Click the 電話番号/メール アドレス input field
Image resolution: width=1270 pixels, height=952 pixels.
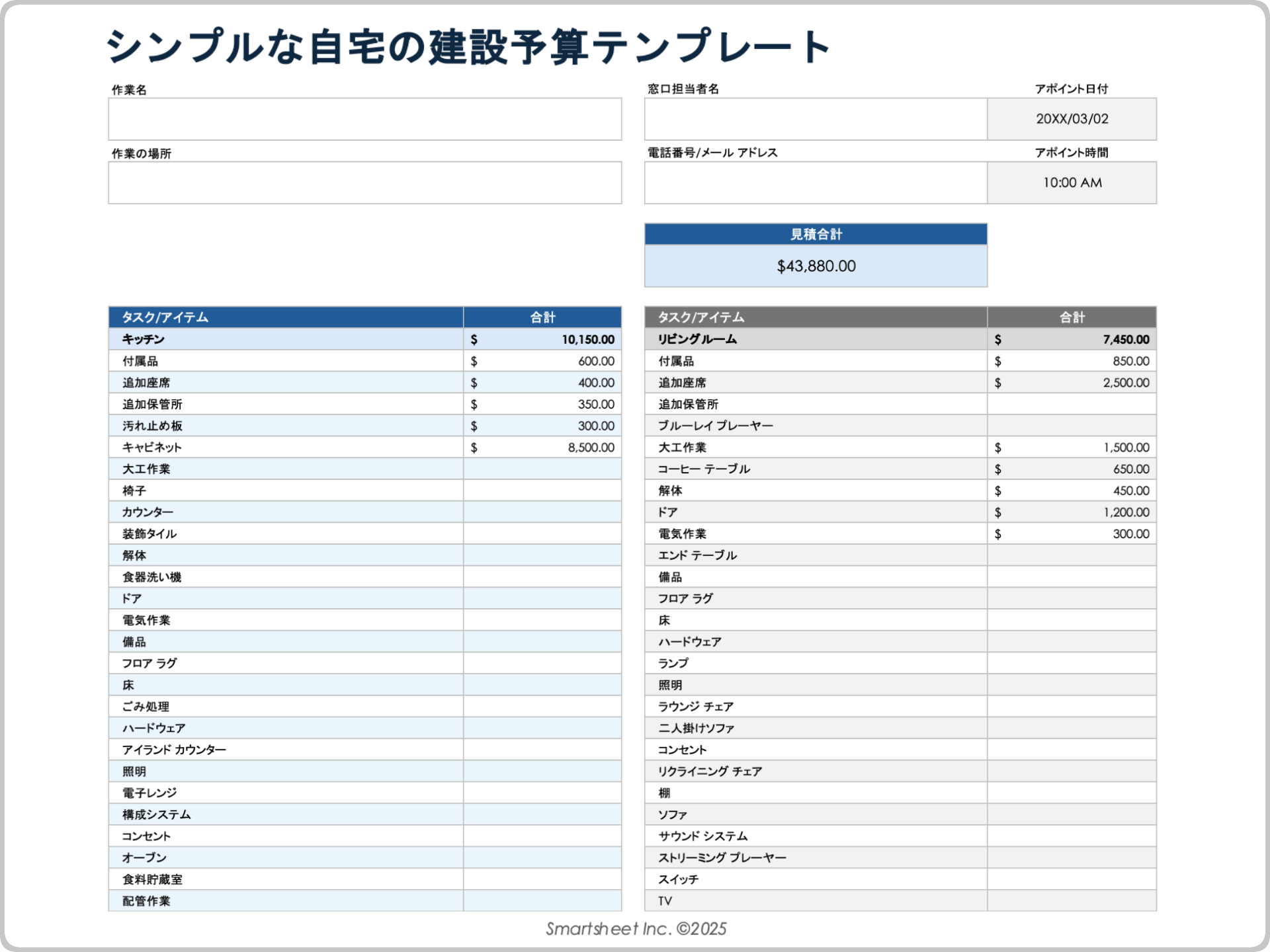click(815, 182)
